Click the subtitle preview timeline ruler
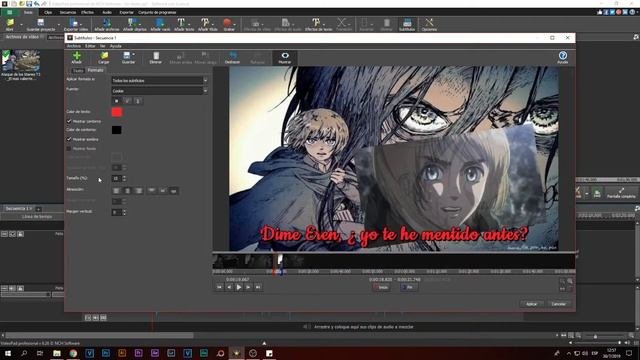 tap(393, 271)
